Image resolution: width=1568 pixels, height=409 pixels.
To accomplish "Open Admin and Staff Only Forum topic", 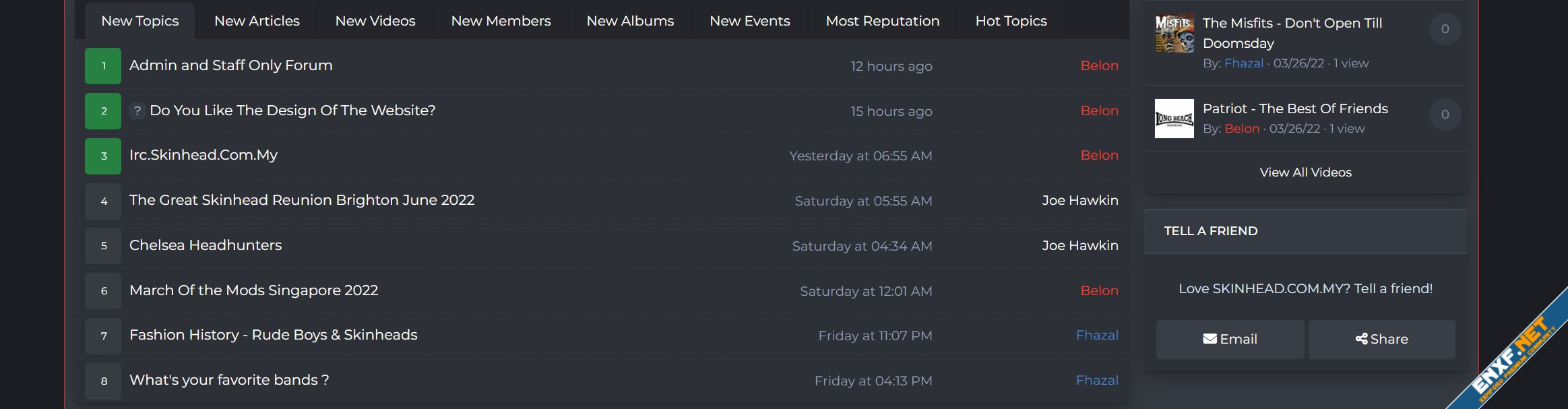I will tap(230, 65).
